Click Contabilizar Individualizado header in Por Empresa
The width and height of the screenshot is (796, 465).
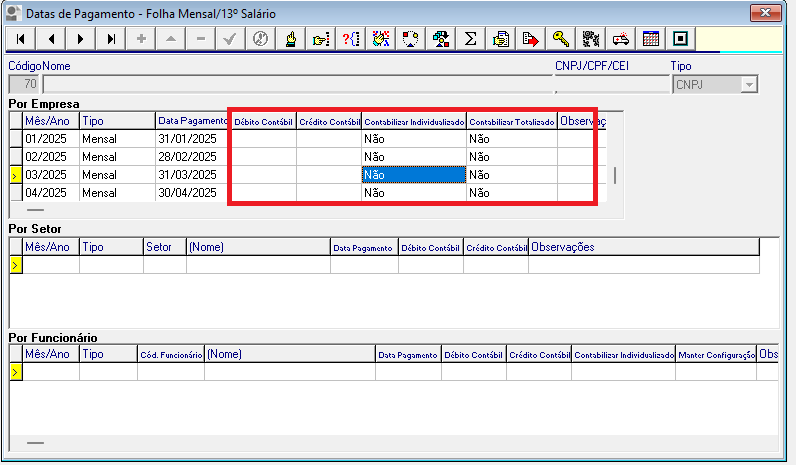[414, 121]
